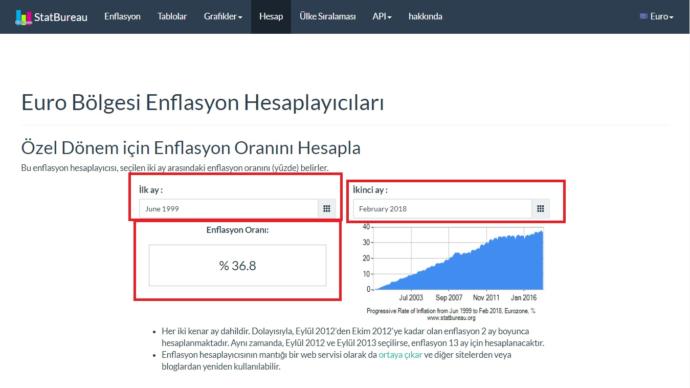Expand the Grafikler dropdown menu
690x388 pixels.
(x=223, y=16)
